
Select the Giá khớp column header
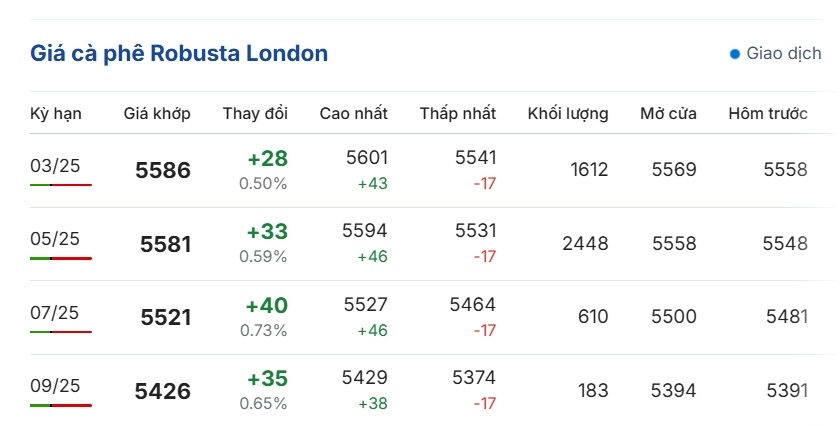point(157,114)
